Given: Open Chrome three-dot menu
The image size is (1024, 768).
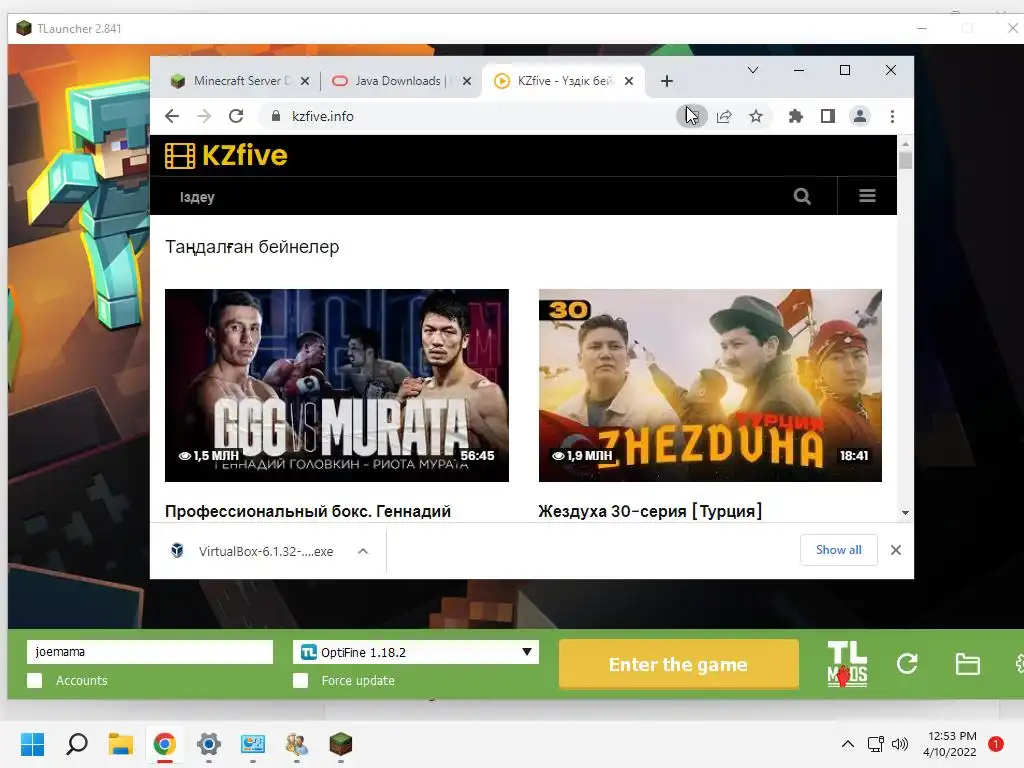Looking at the screenshot, I should [892, 116].
